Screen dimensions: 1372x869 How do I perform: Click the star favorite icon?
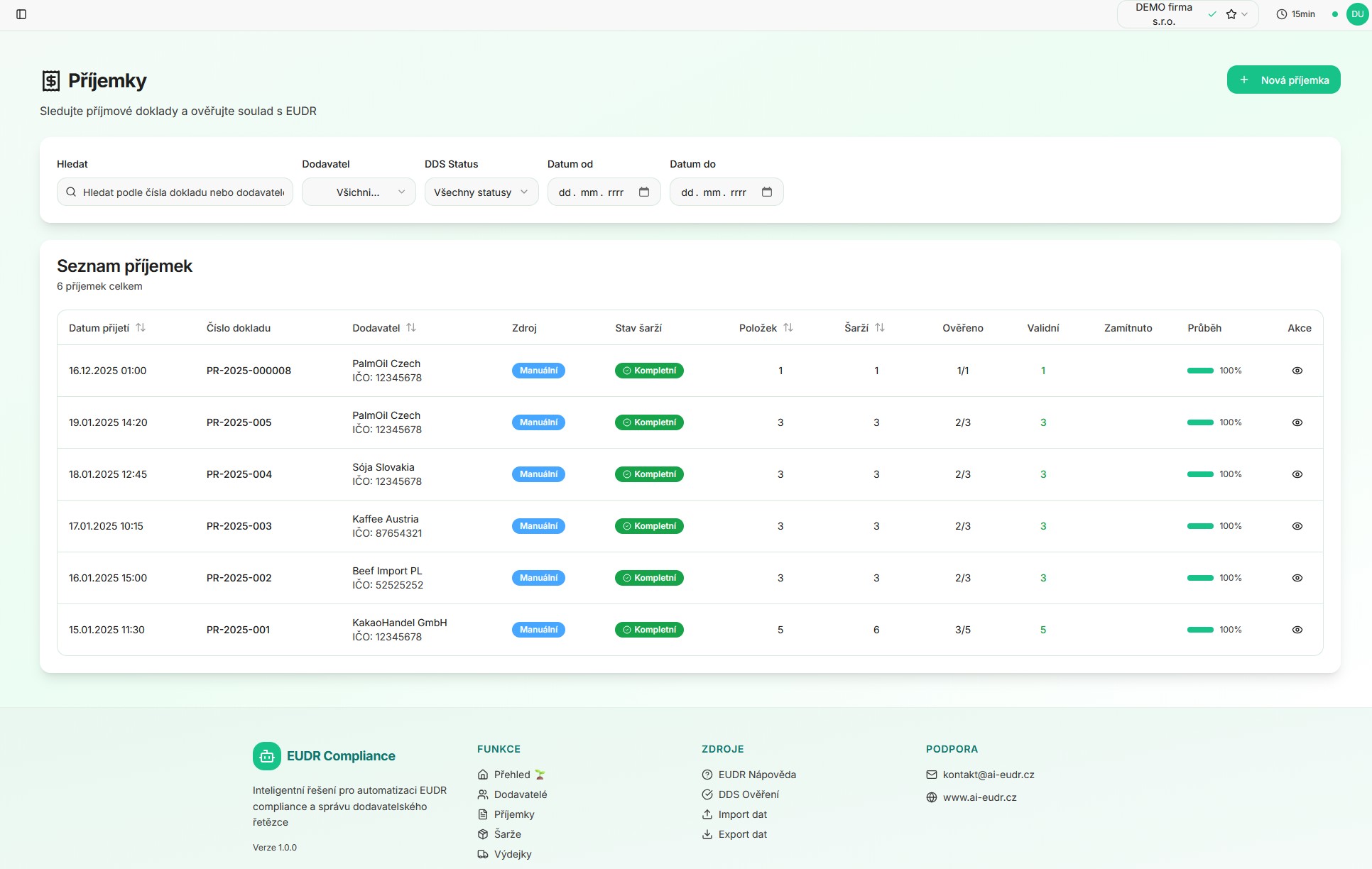tap(1231, 14)
